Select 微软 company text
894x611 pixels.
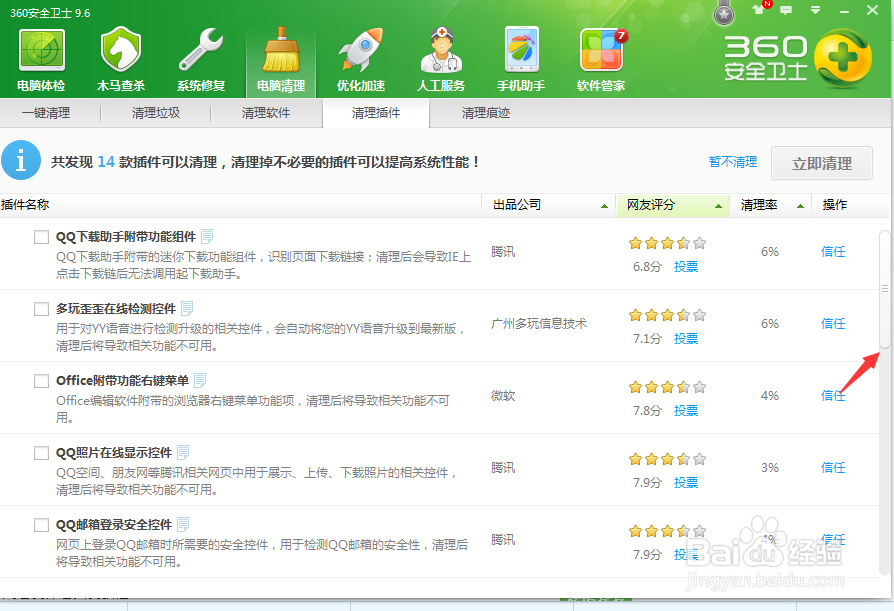[x=503, y=396]
